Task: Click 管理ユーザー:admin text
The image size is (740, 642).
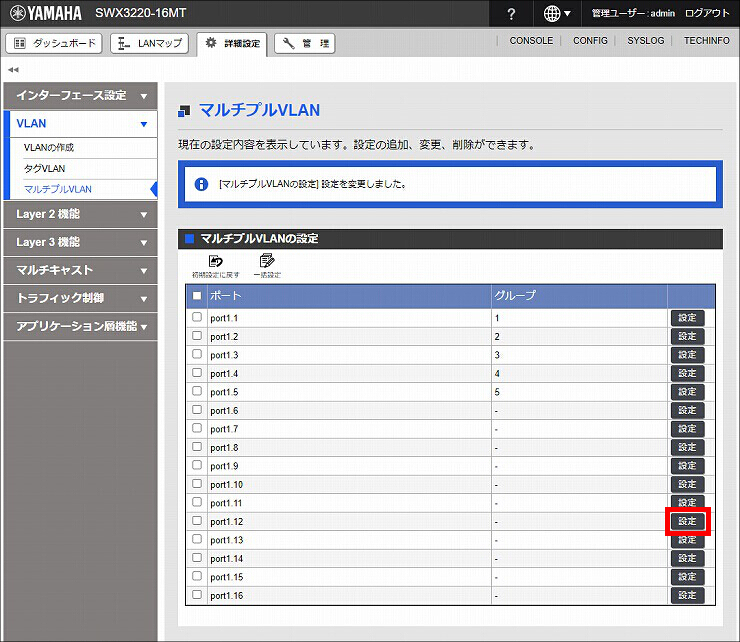Action: coord(633,13)
